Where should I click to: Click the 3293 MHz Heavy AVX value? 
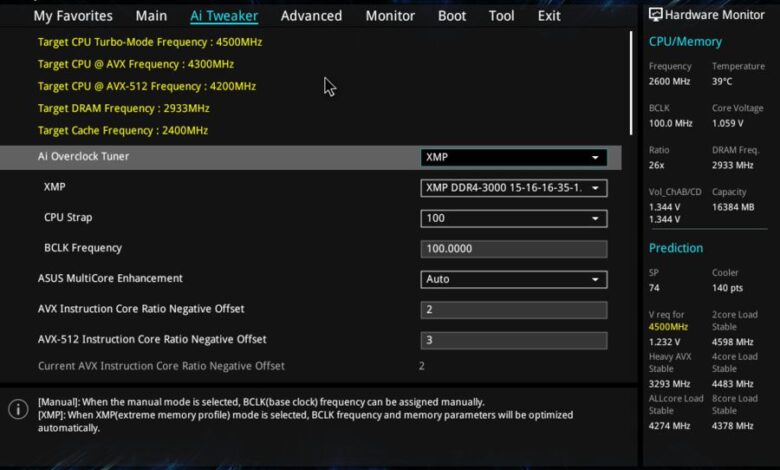click(x=669, y=383)
